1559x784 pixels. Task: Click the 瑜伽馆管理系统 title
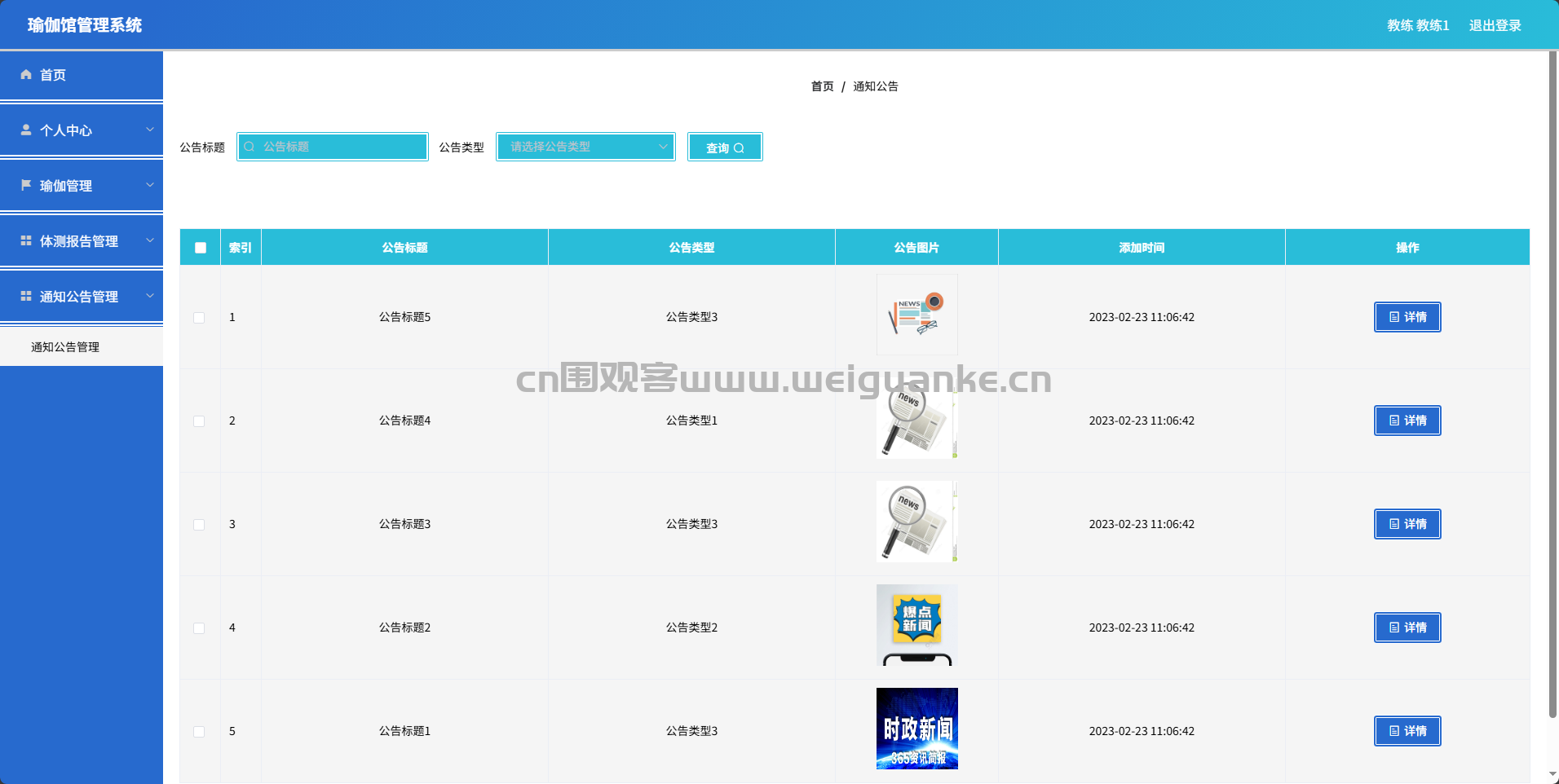click(85, 25)
